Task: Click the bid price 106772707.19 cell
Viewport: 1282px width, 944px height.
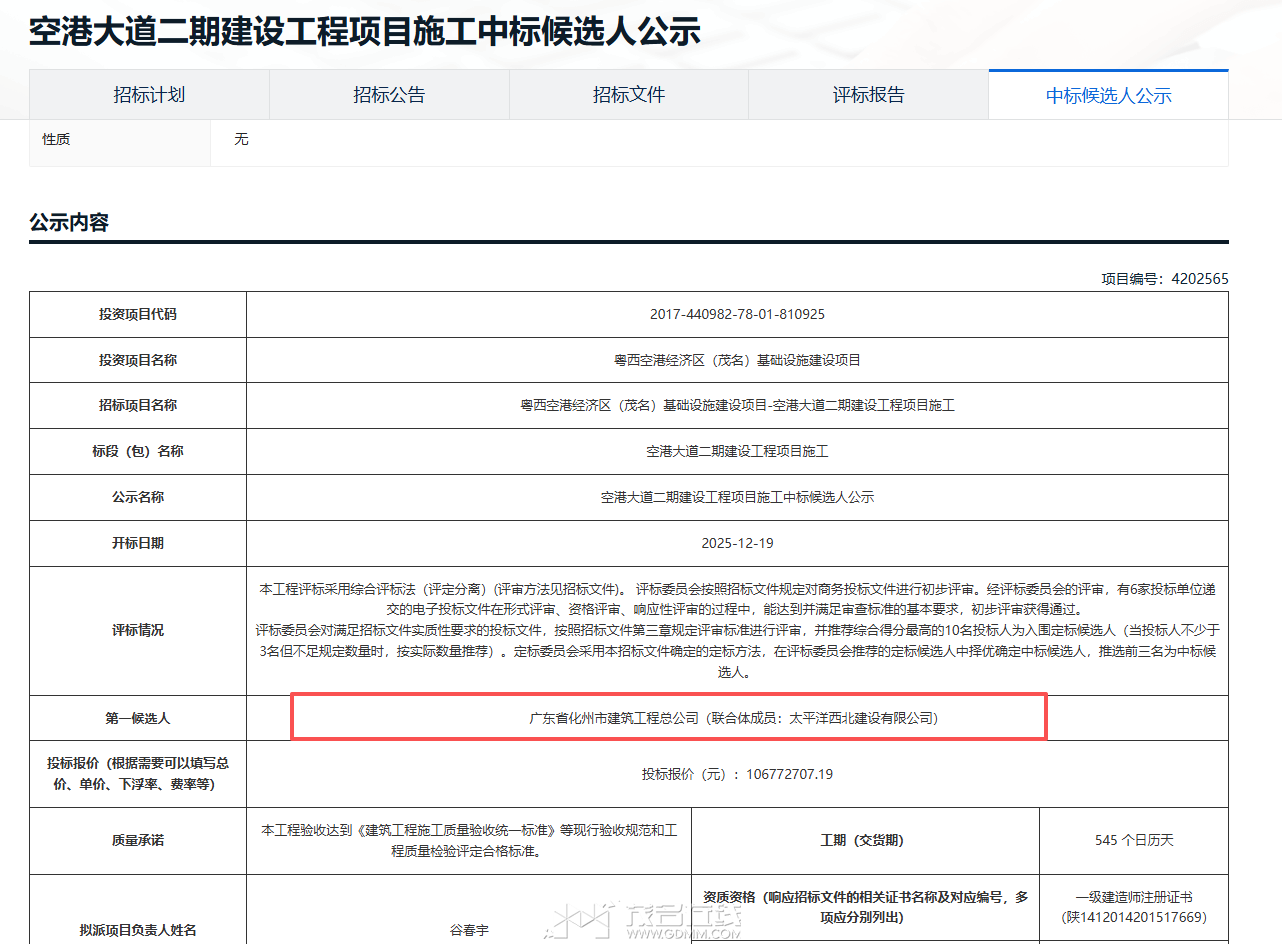Action: pos(737,774)
